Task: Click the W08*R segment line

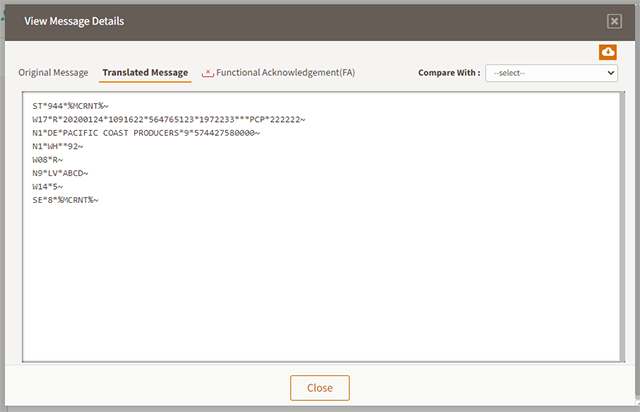Action: (x=48, y=160)
